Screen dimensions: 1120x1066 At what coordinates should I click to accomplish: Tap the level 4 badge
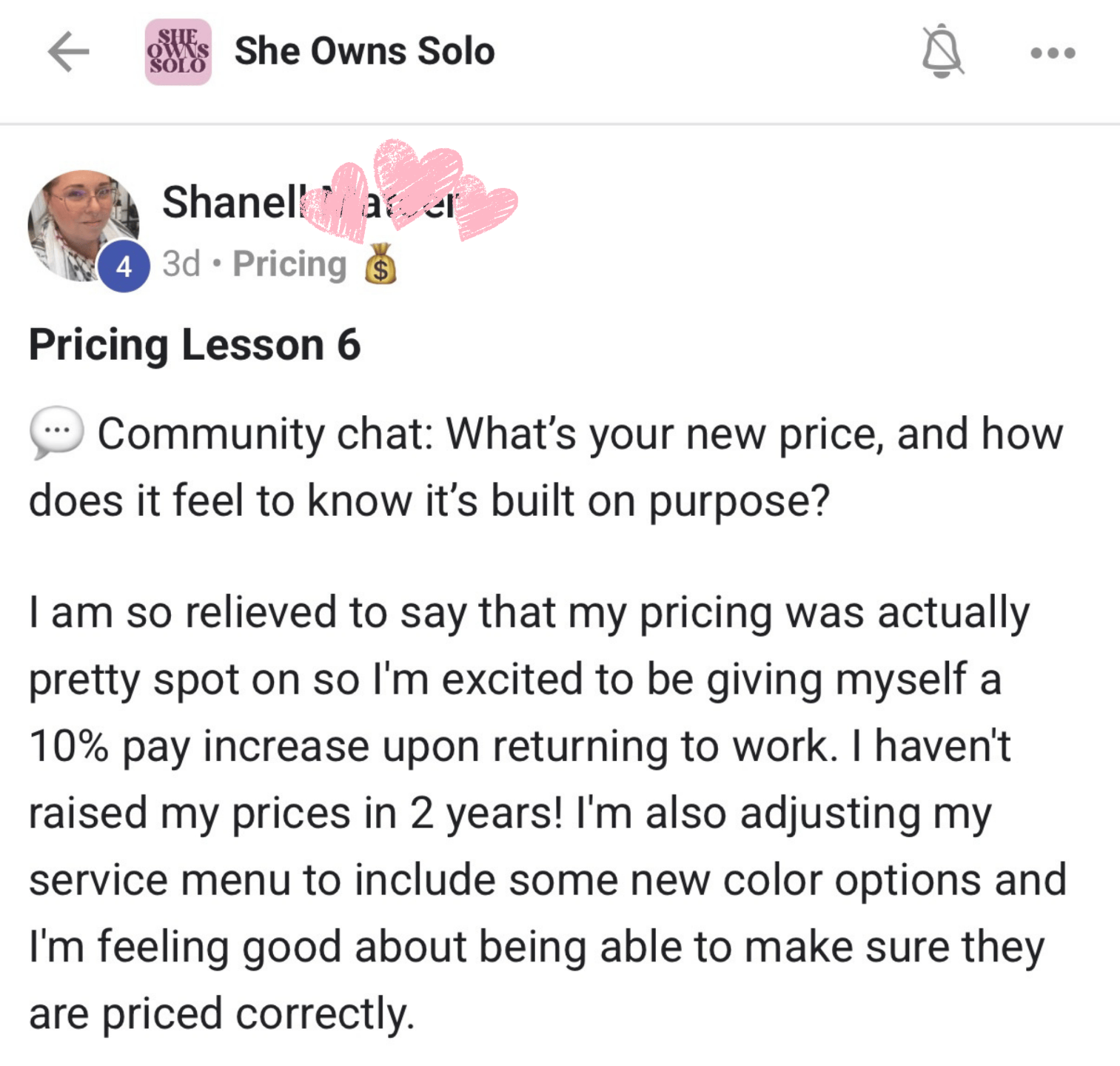pos(124,266)
